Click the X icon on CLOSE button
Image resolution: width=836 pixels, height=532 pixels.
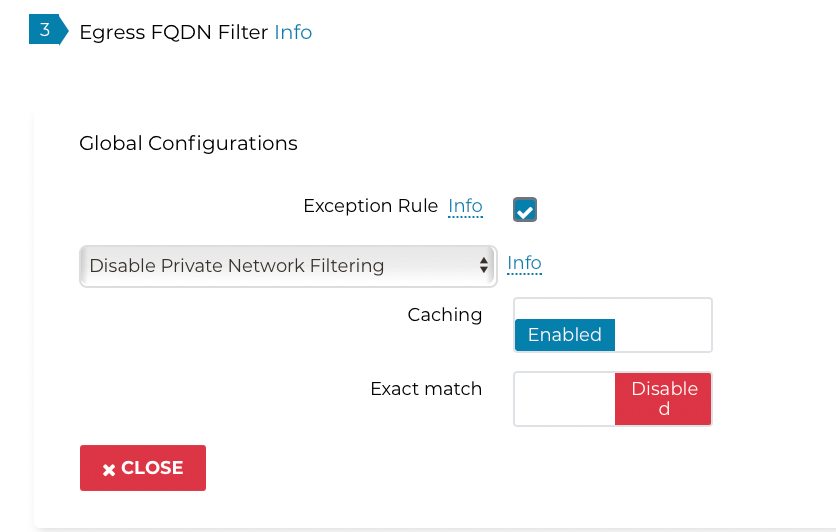[109, 469]
